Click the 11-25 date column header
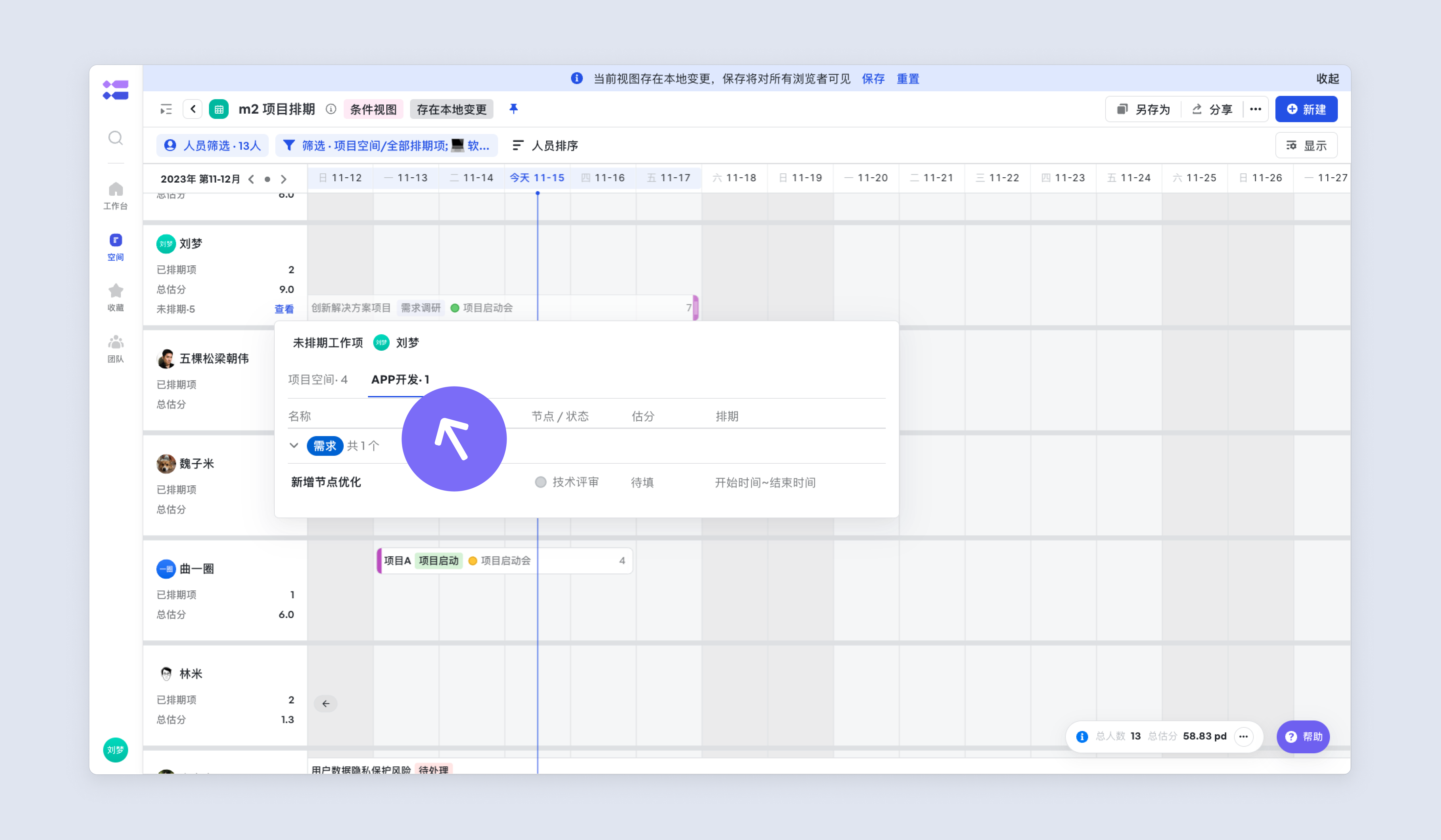1441x840 pixels. [1195, 178]
